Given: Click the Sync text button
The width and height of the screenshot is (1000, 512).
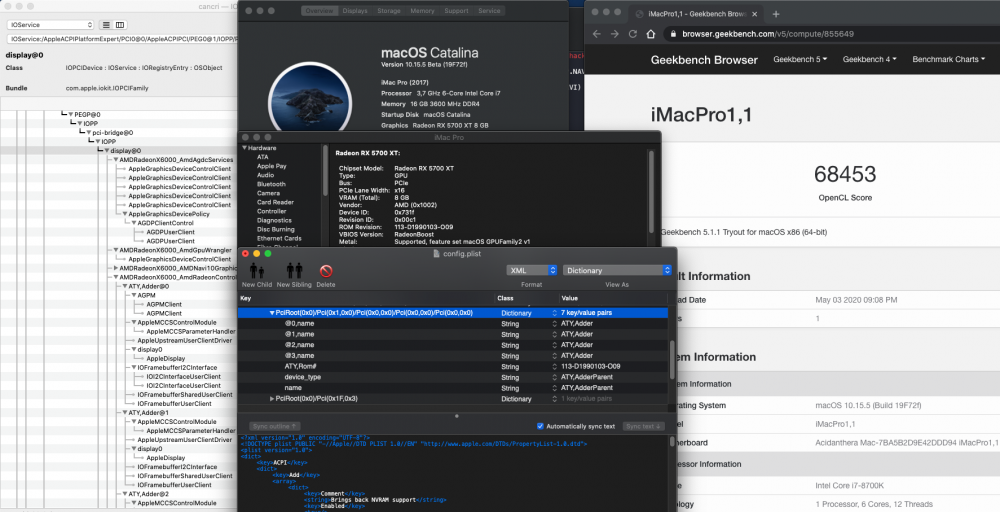Looking at the screenshot, I should pos(643,426).
